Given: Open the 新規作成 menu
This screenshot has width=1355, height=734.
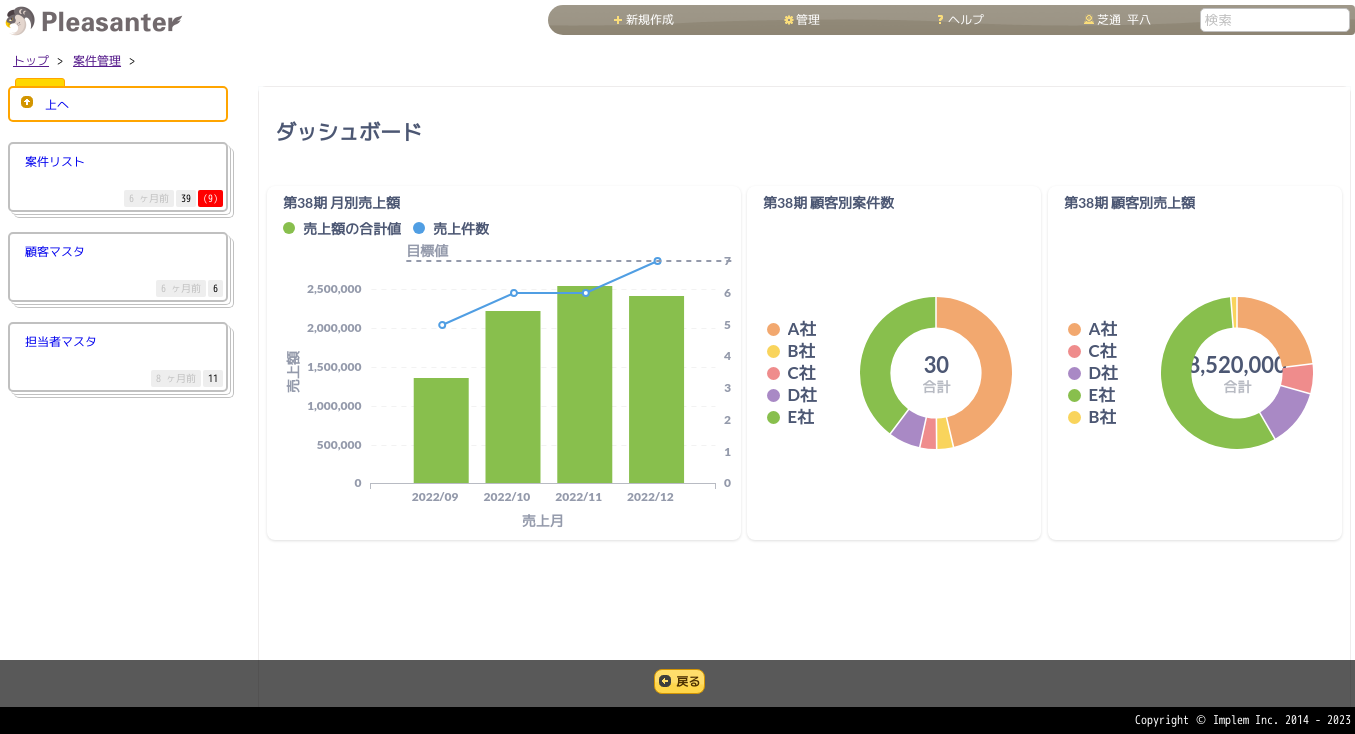Looking at the screenshot, I should (x=649, y=20).
